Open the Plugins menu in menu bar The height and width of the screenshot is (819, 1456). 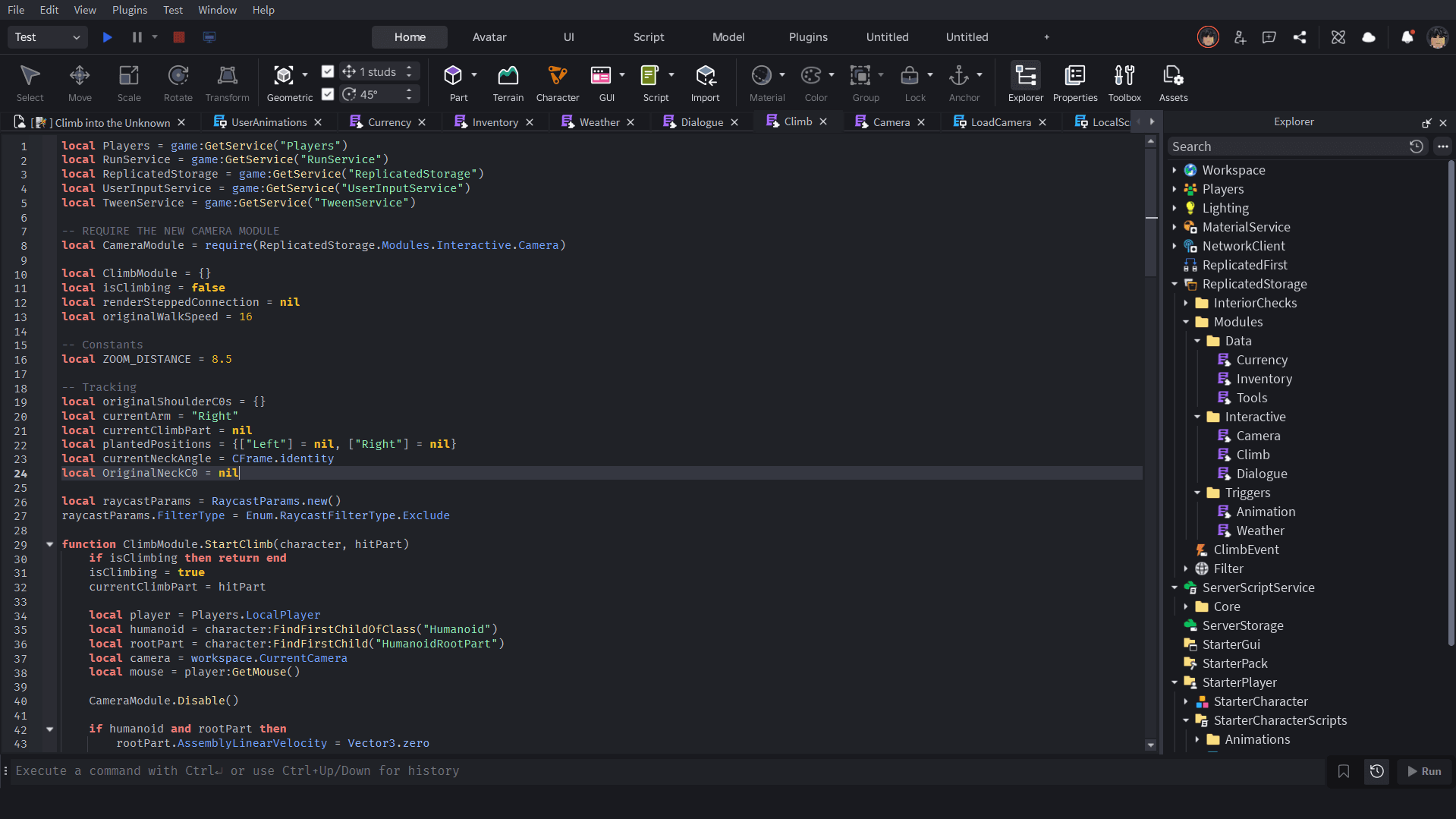pos(130,10)
